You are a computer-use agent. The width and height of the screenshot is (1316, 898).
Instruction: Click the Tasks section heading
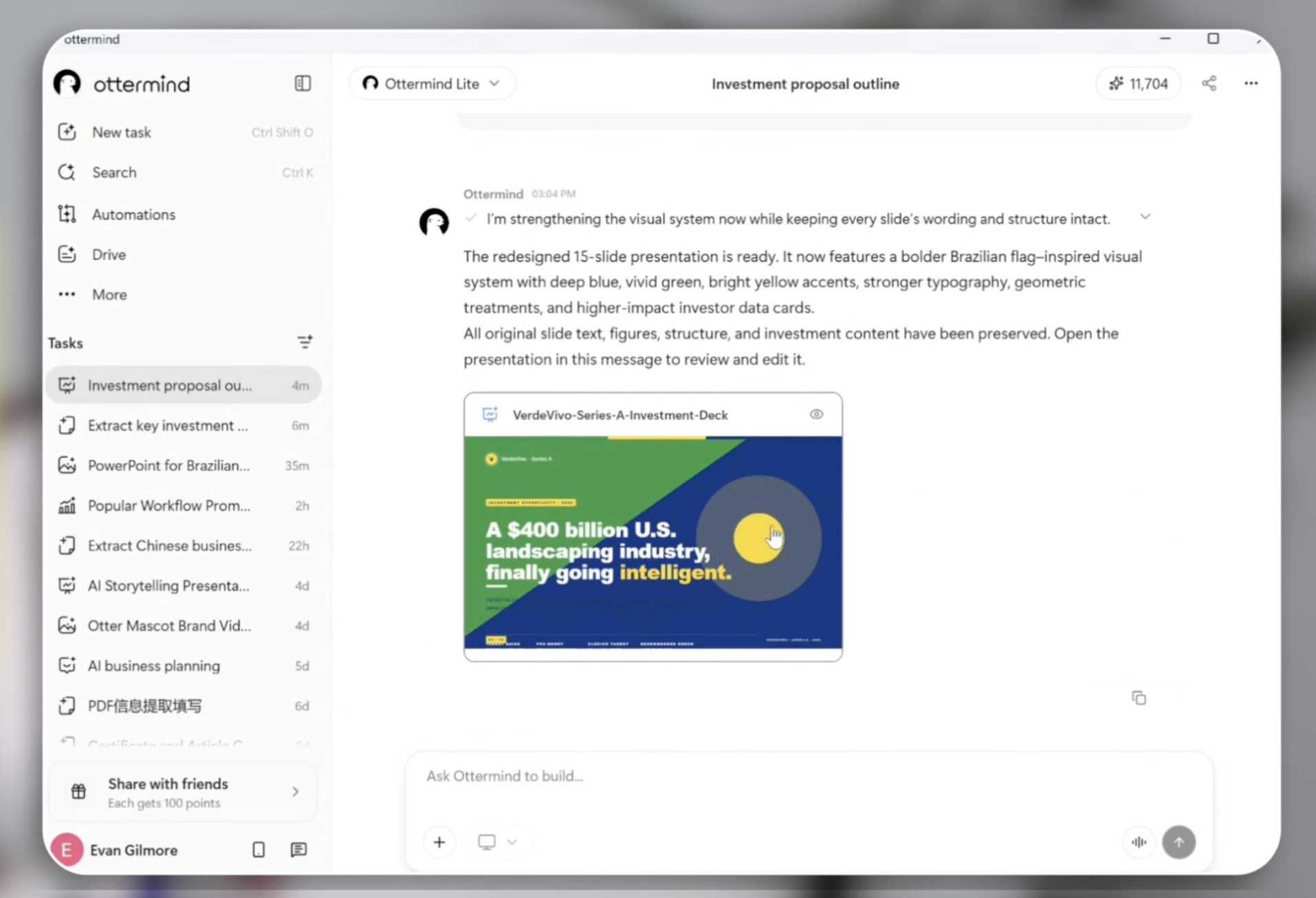click(65, 342)
